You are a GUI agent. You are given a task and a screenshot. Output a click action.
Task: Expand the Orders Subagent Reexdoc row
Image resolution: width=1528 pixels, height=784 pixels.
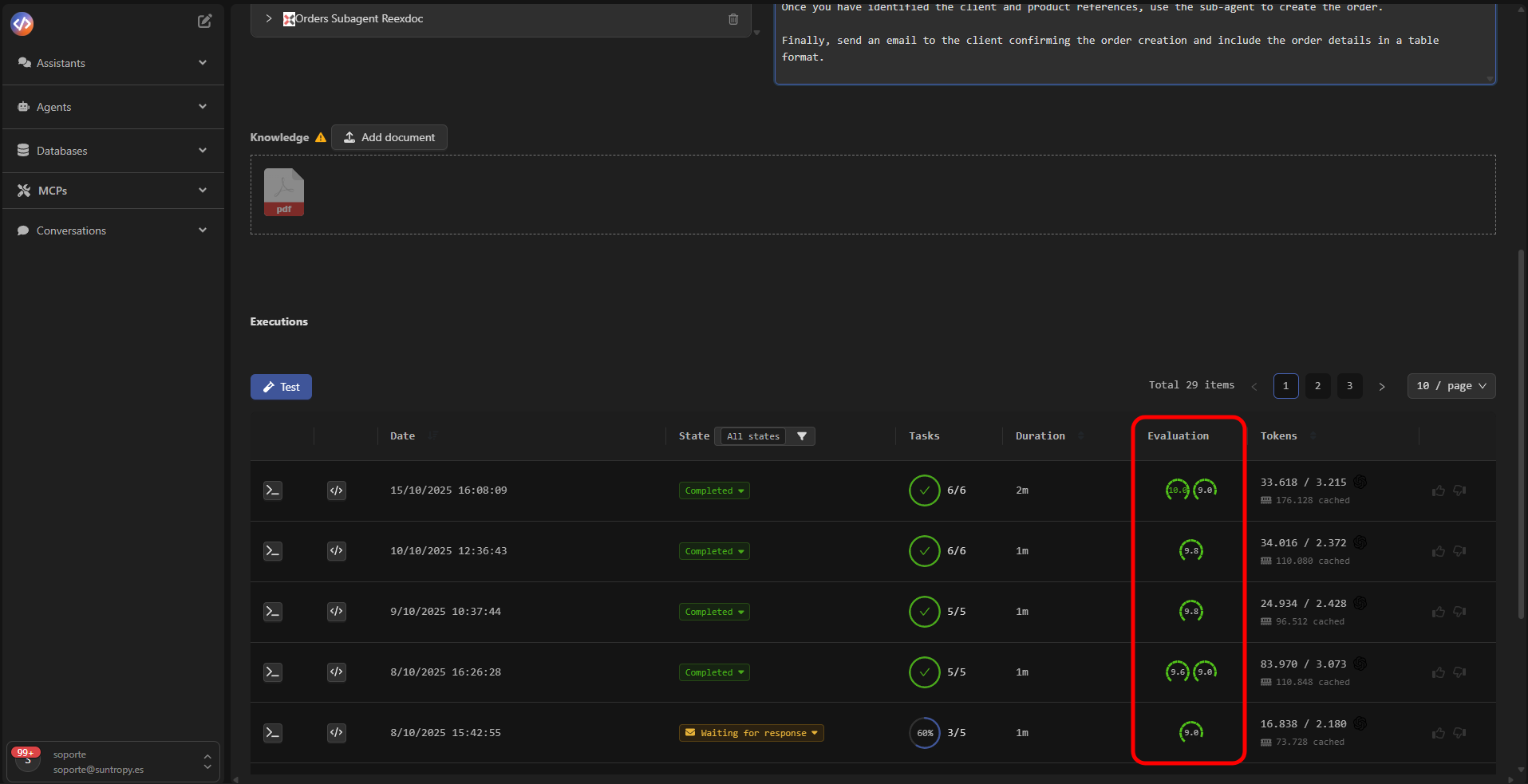[x=269, y=18]
